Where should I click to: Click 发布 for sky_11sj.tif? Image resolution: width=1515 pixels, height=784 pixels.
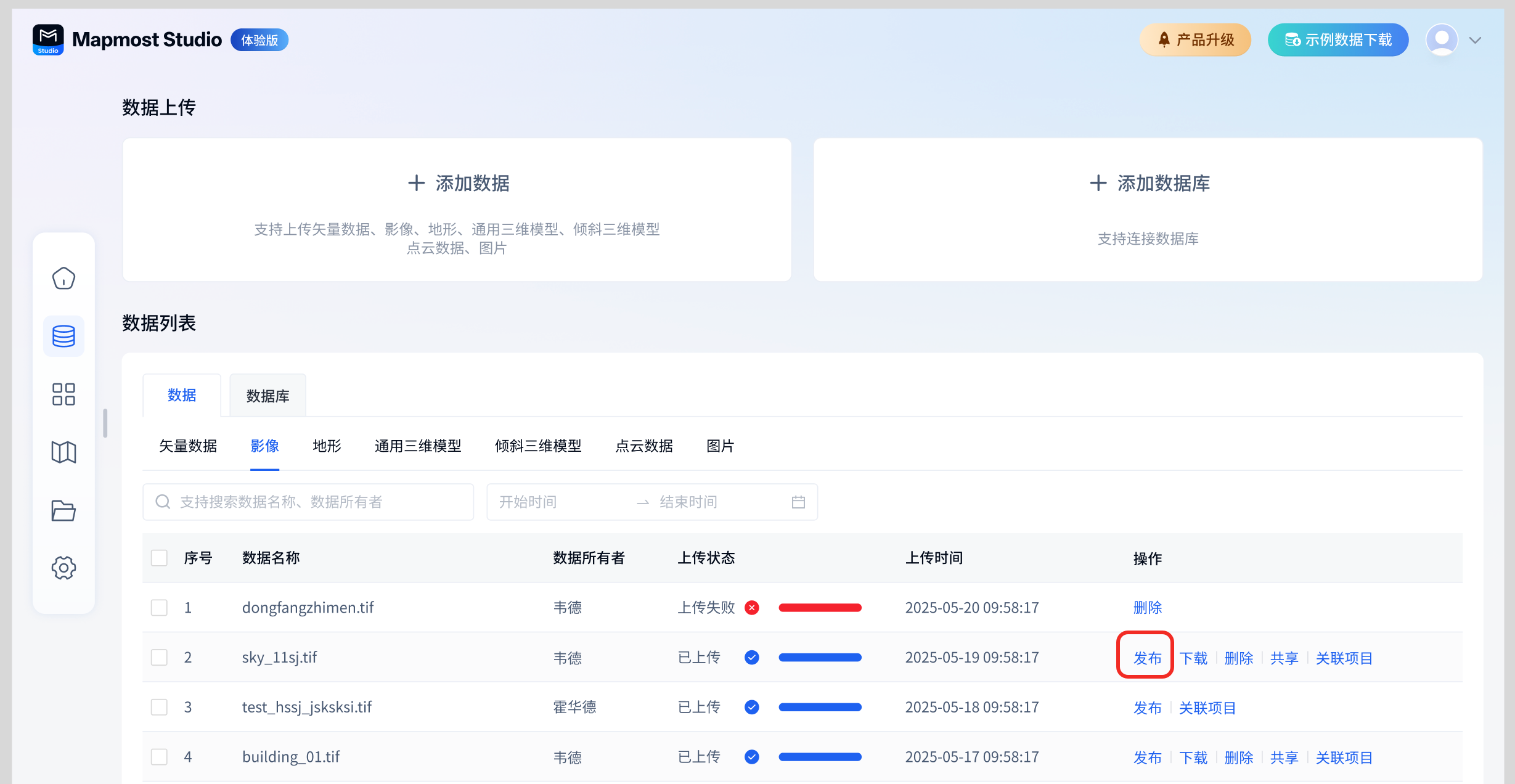click(1147, 658)
